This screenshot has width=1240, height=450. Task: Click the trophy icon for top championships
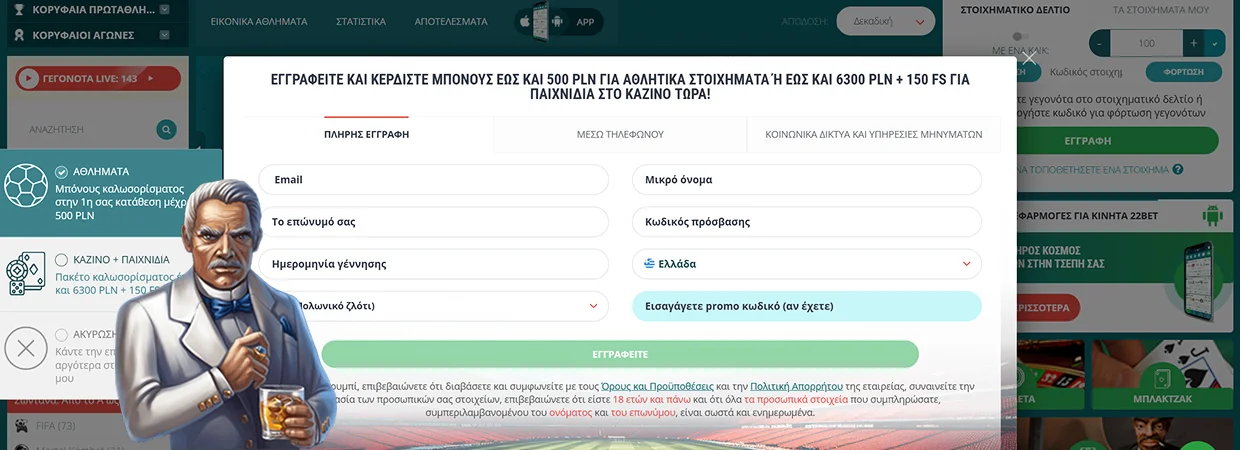tap(18, 10)
